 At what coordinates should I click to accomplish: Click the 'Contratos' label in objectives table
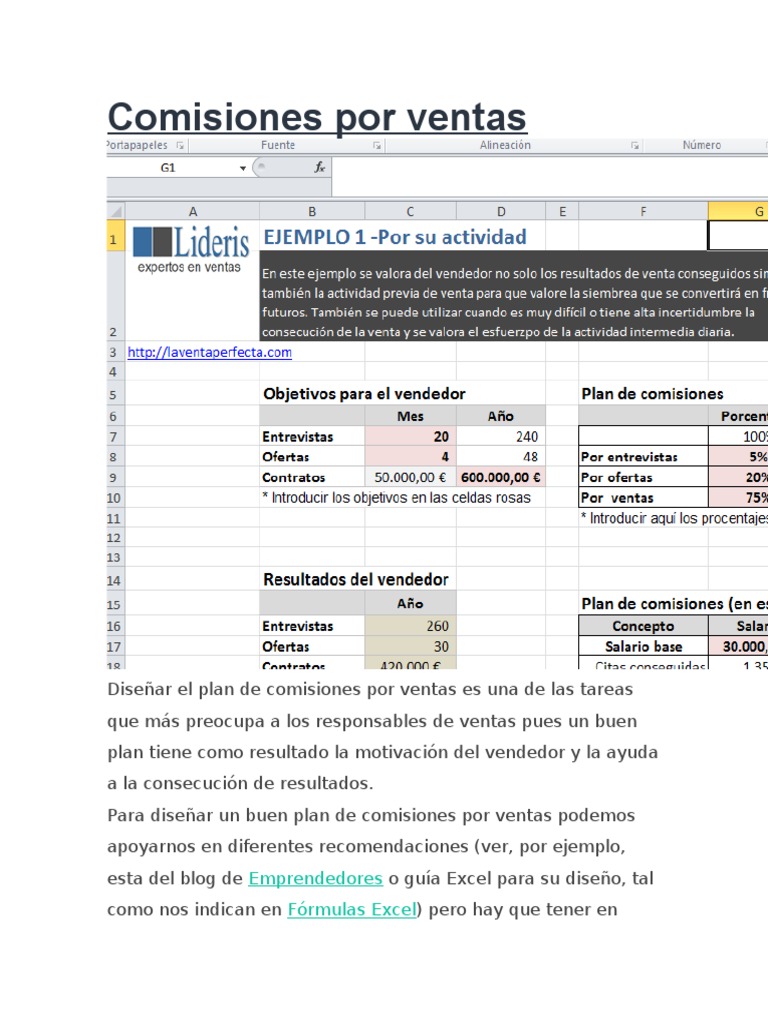pos(312,477)
